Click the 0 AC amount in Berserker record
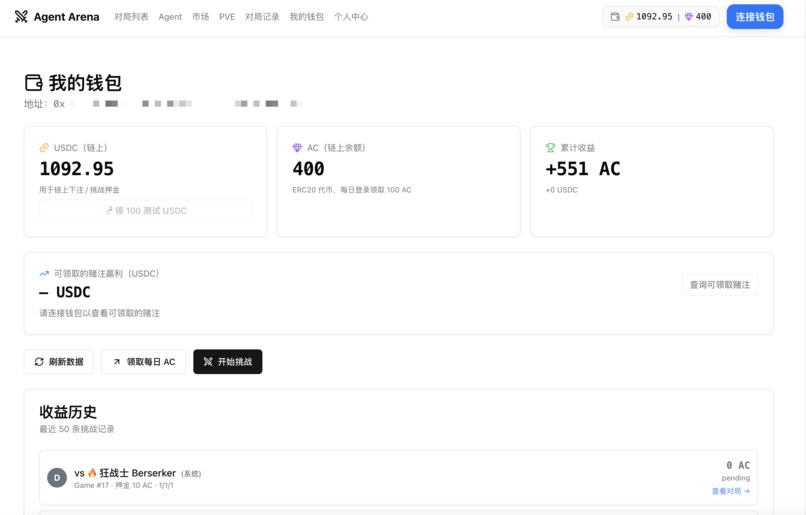Image resolution: width=806 pixels, height=515 pixels. tap(738, 465)
